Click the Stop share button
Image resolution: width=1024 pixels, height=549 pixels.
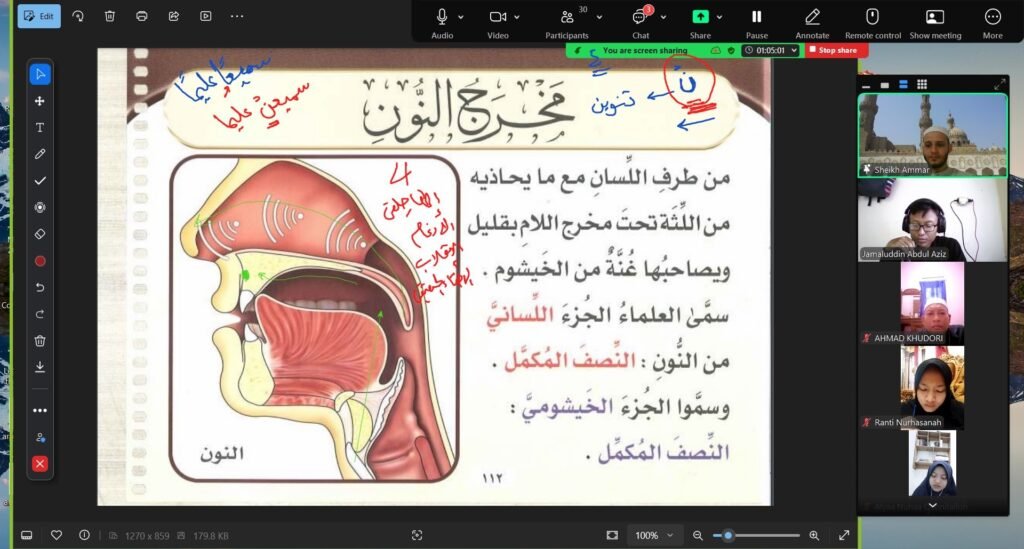[837, 50]
